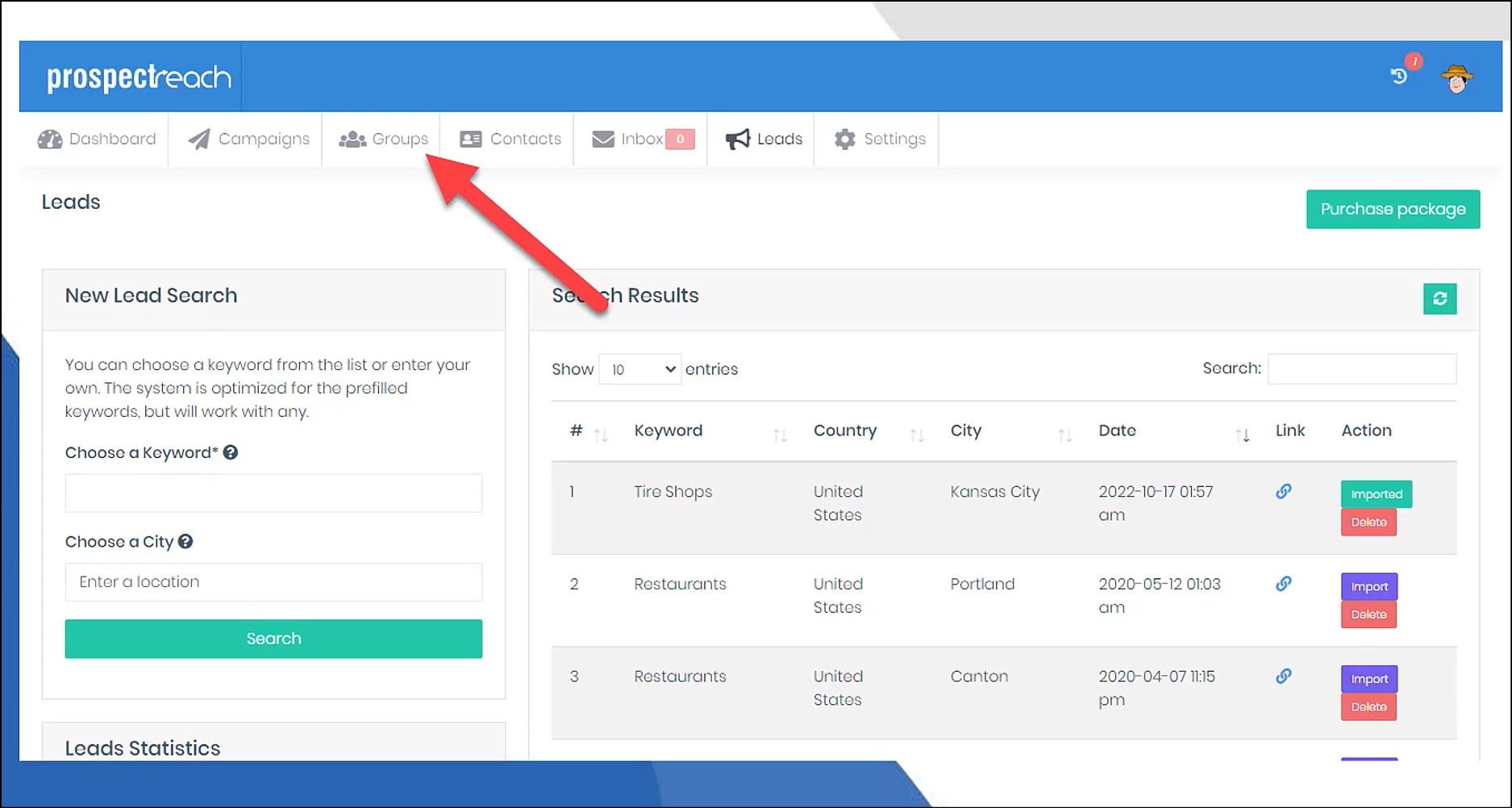
Task: Import the Portland Restaurants leads
Action: pyautogui.click(x=1369, y=586)
